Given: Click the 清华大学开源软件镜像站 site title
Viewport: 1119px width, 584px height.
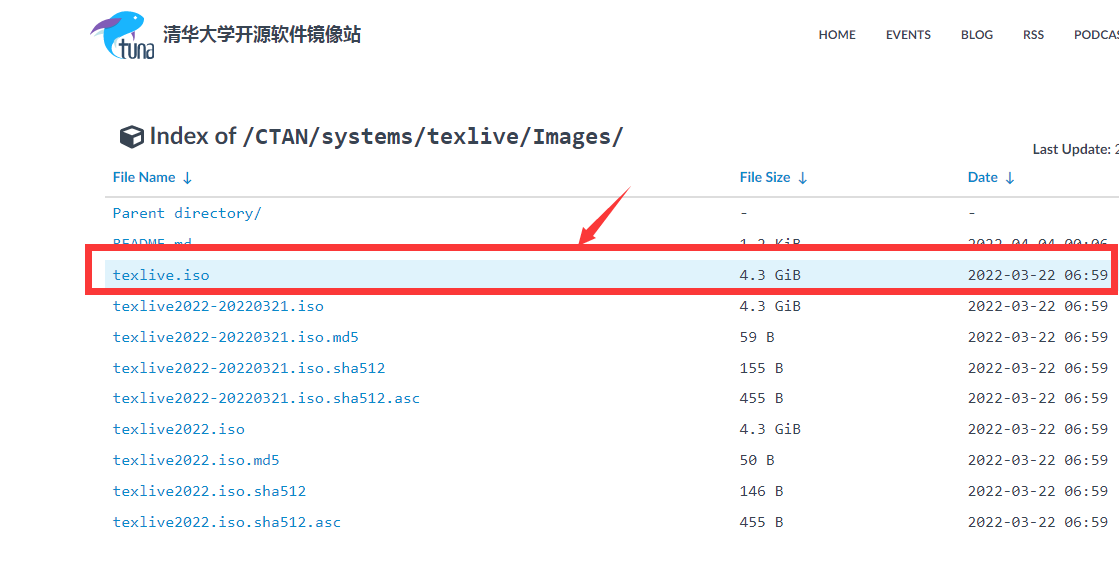Looking at the screenshot, I should [262, 34].
